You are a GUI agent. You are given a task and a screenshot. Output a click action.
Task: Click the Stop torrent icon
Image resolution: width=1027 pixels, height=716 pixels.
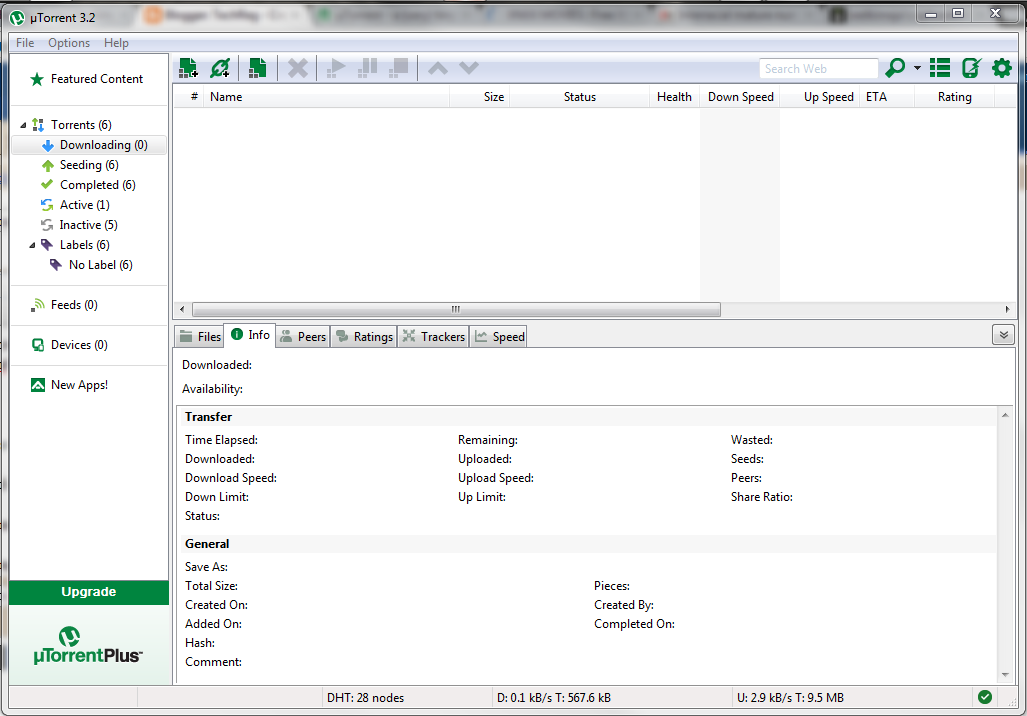point(398,67)
